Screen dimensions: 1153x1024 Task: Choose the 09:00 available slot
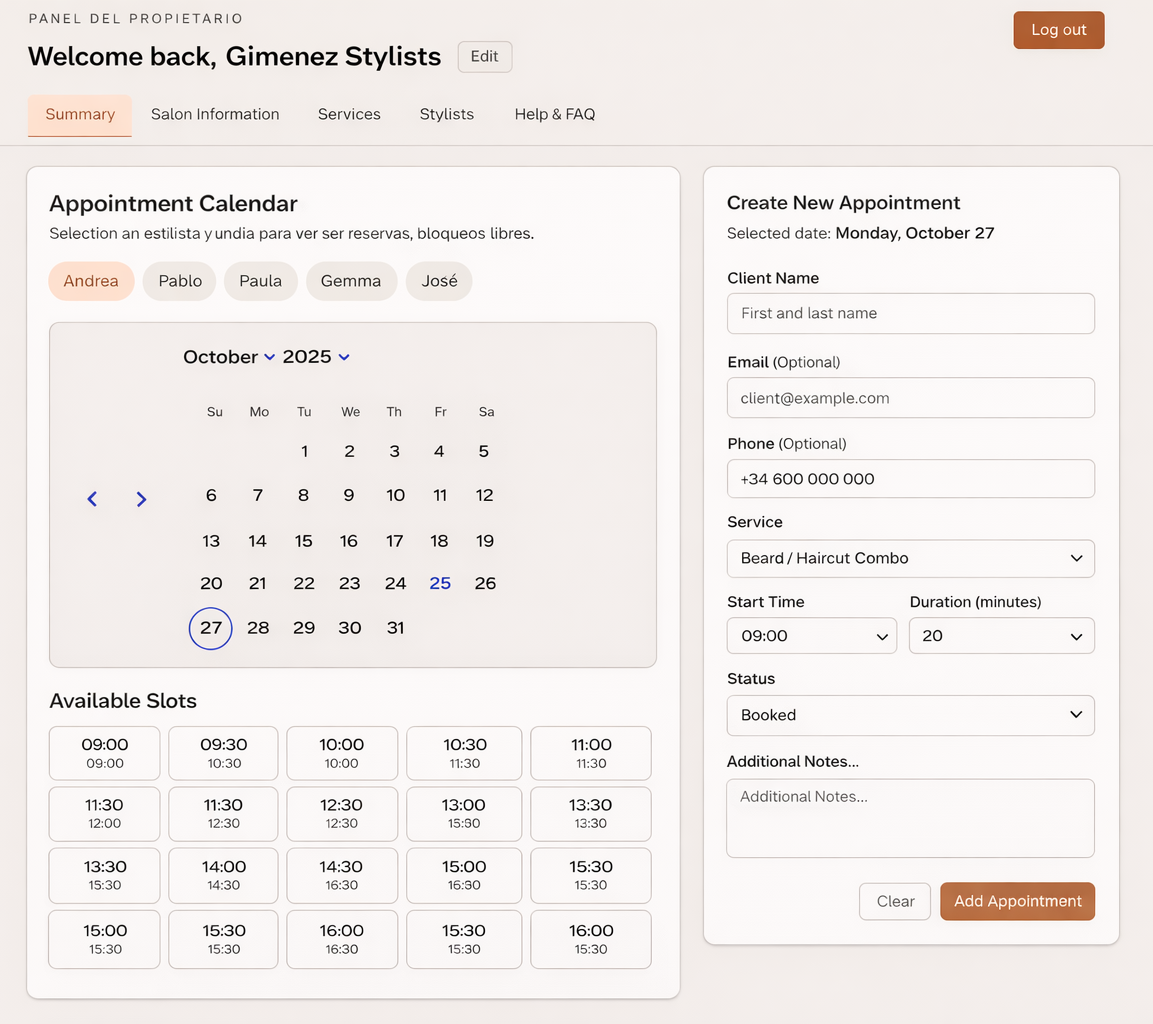pyautogui.click(x=104, y=753)
